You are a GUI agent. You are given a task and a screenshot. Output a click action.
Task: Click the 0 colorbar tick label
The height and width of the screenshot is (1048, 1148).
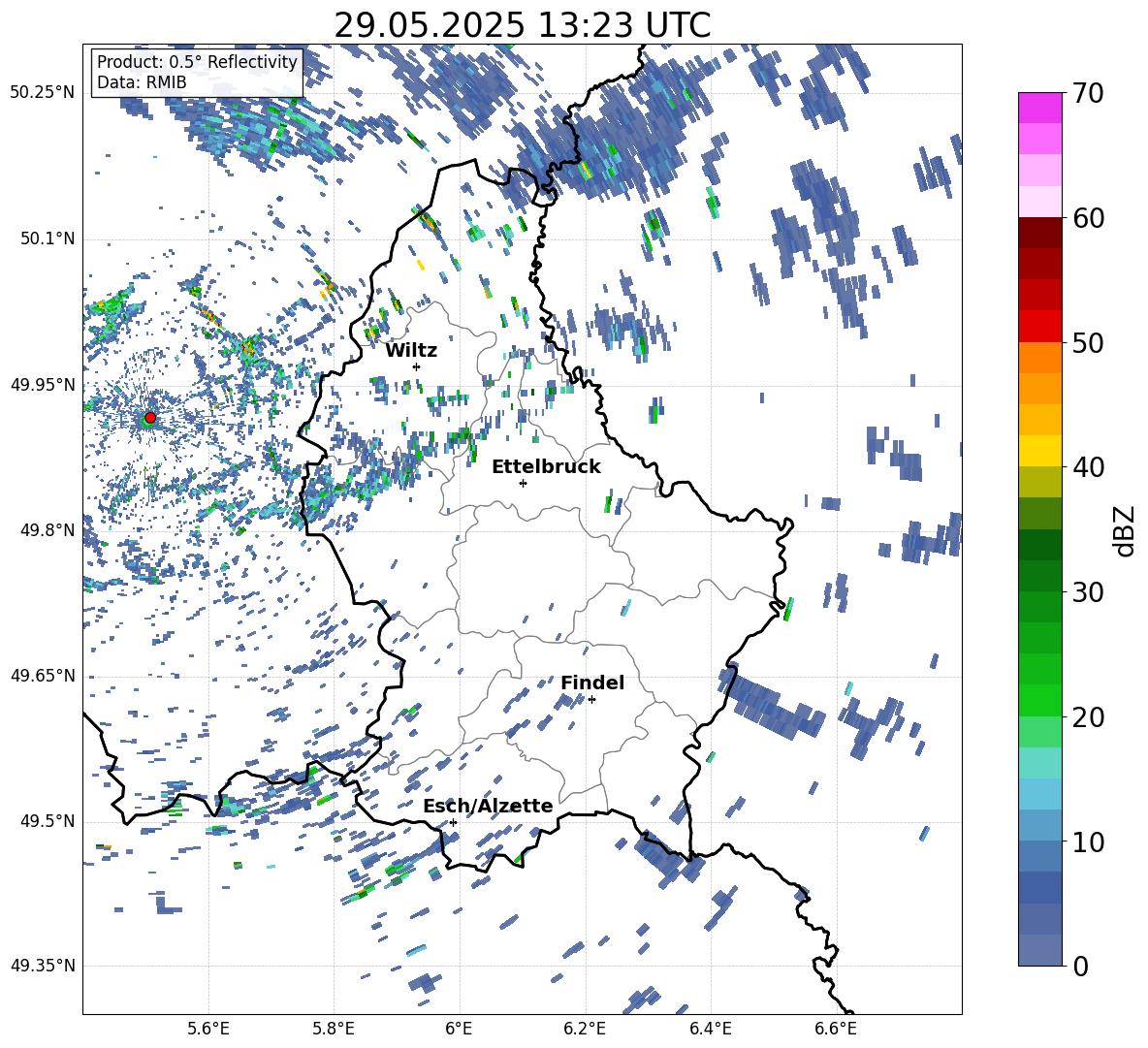point(1080,966)
